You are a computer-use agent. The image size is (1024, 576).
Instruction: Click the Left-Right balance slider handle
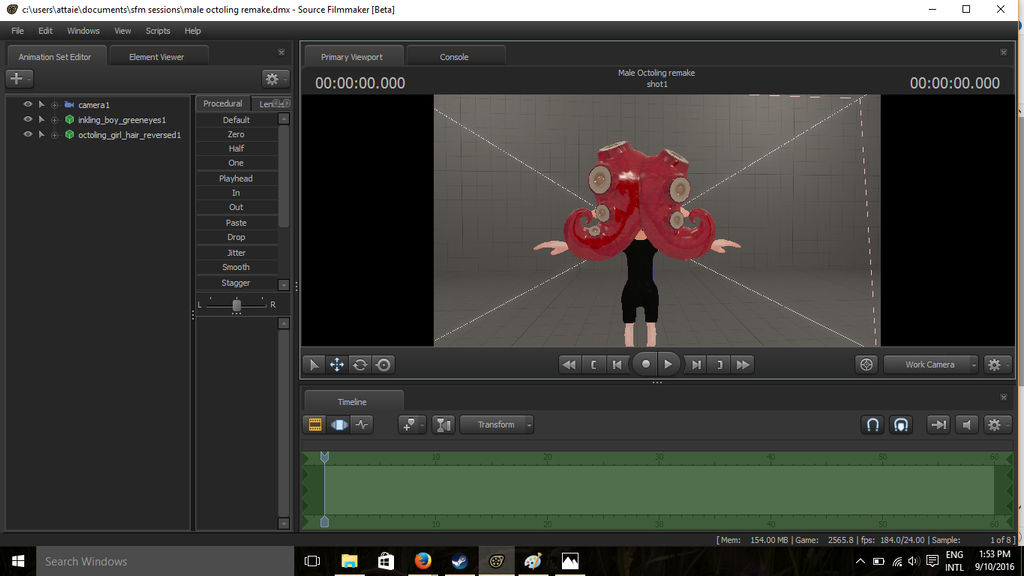[x=236, y=305]
